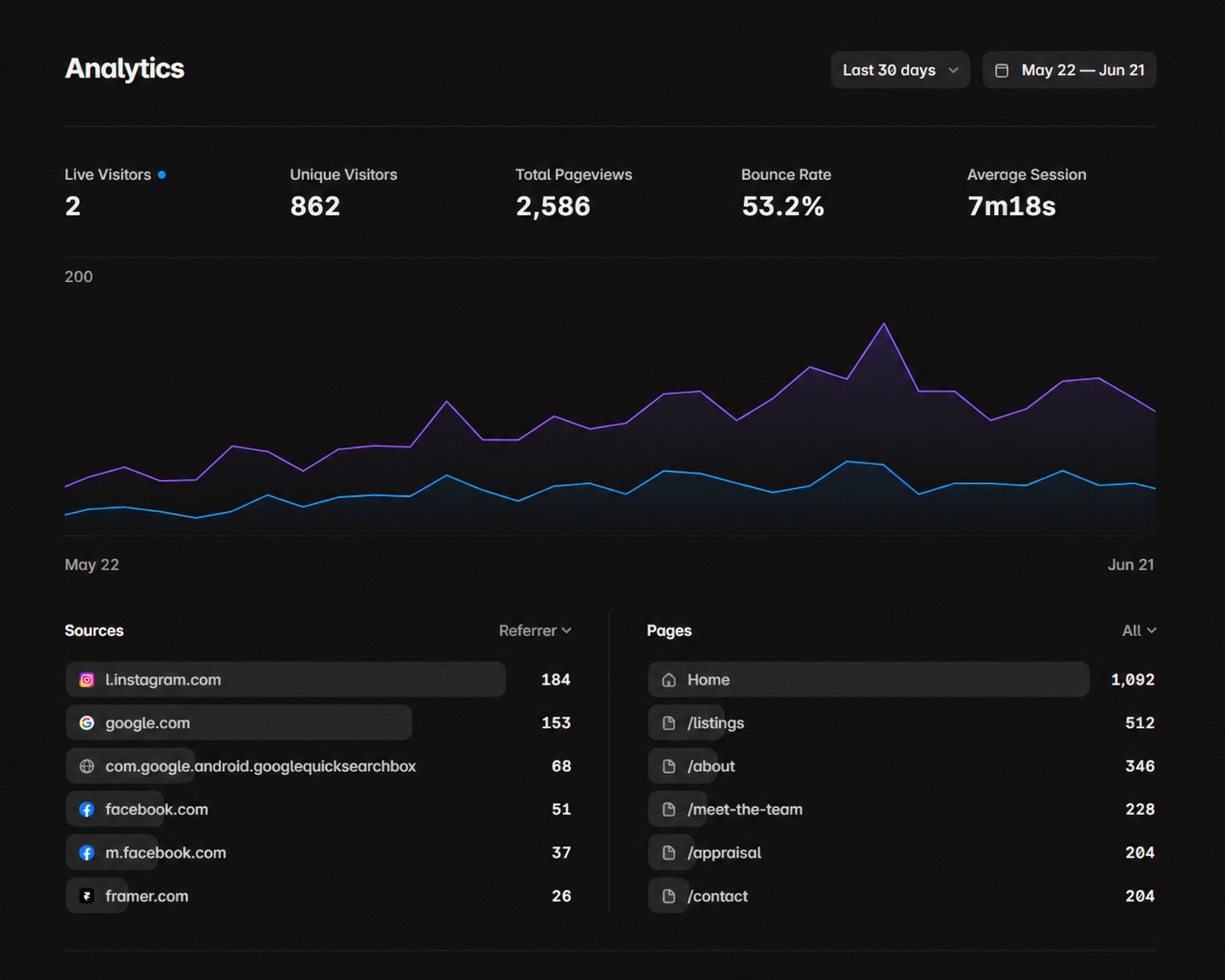Click the Instagram icon in Sources list
The width and height of the screenshot is (1225, 980).
point(87,680)
